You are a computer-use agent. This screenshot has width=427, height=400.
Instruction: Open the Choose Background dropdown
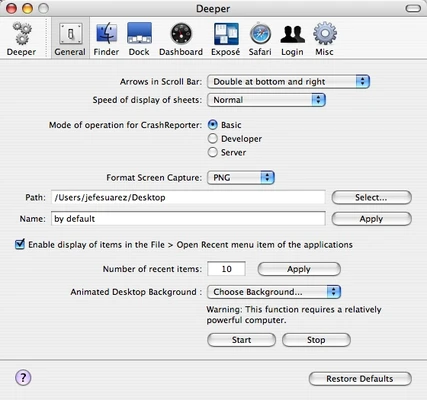pos(274,292)
